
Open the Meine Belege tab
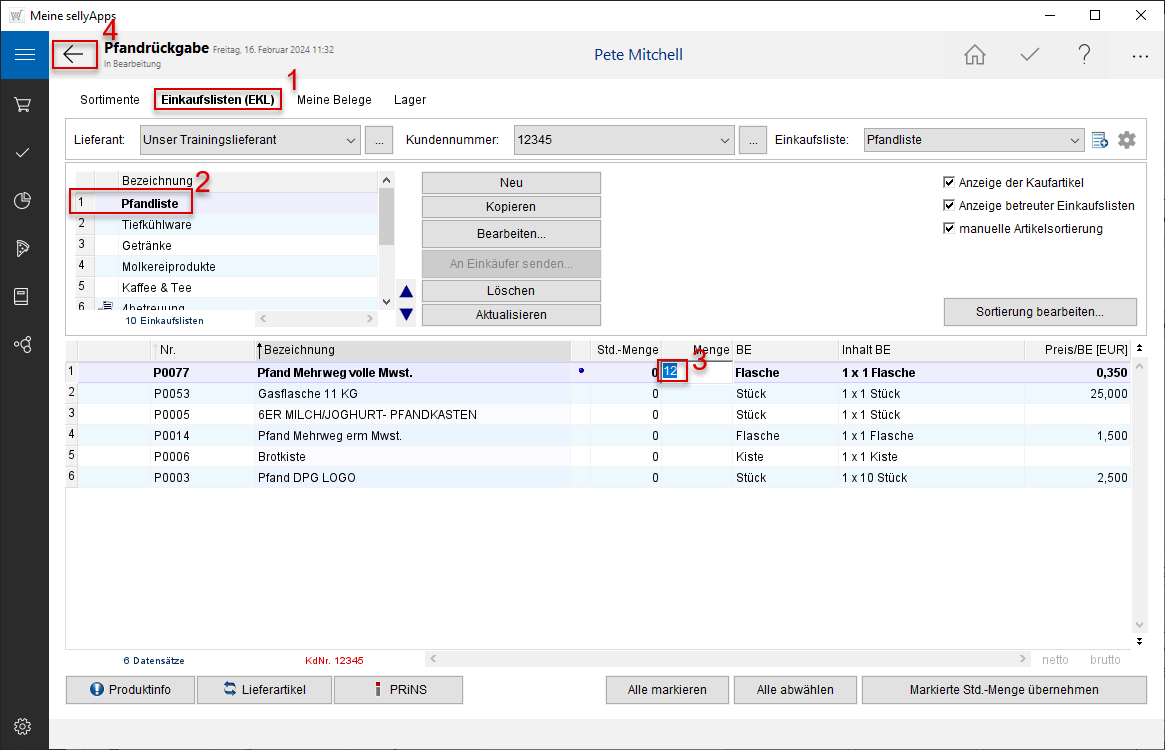click(x=334, y=100)
